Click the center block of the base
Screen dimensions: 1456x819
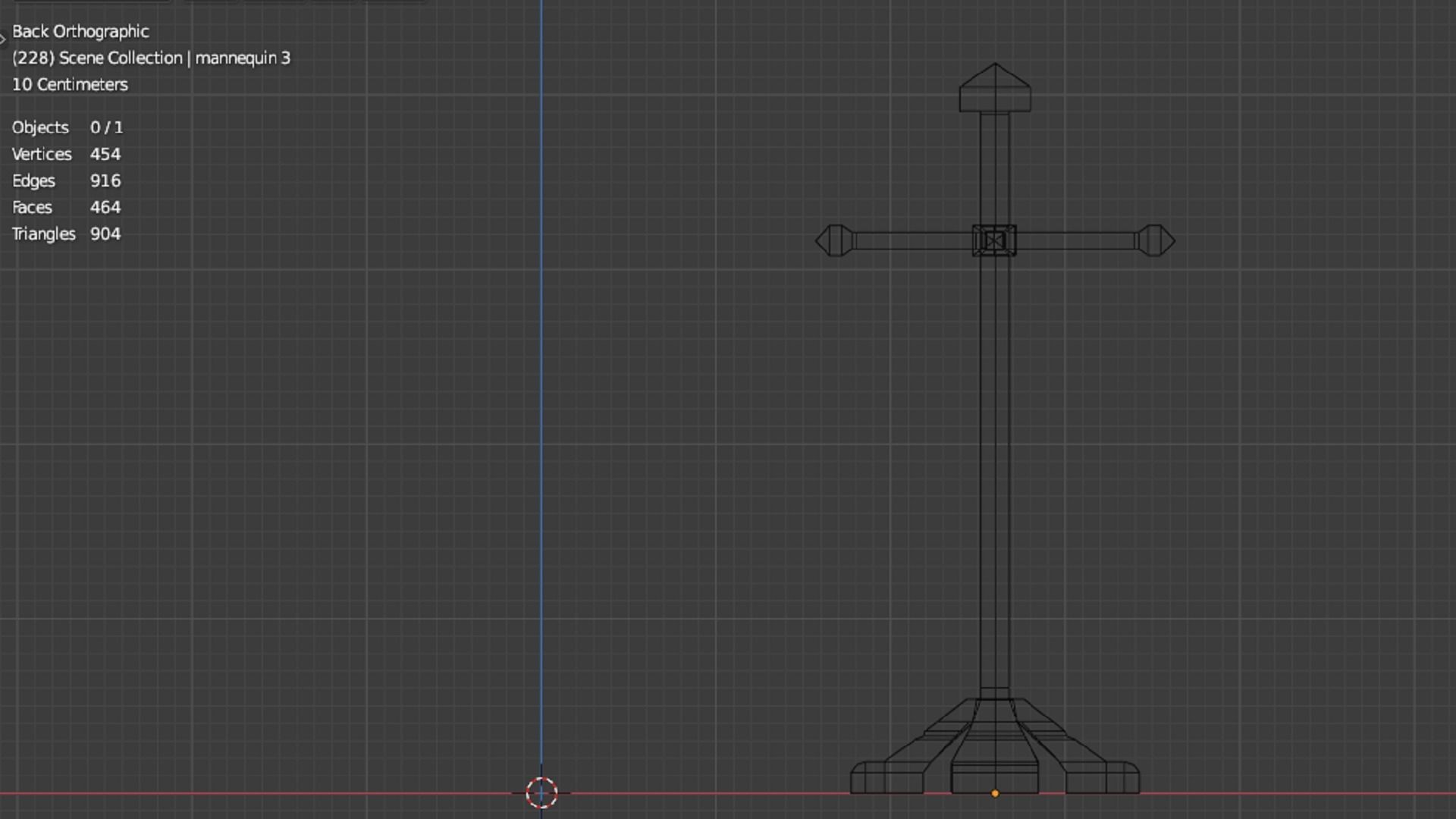point(994,778)
